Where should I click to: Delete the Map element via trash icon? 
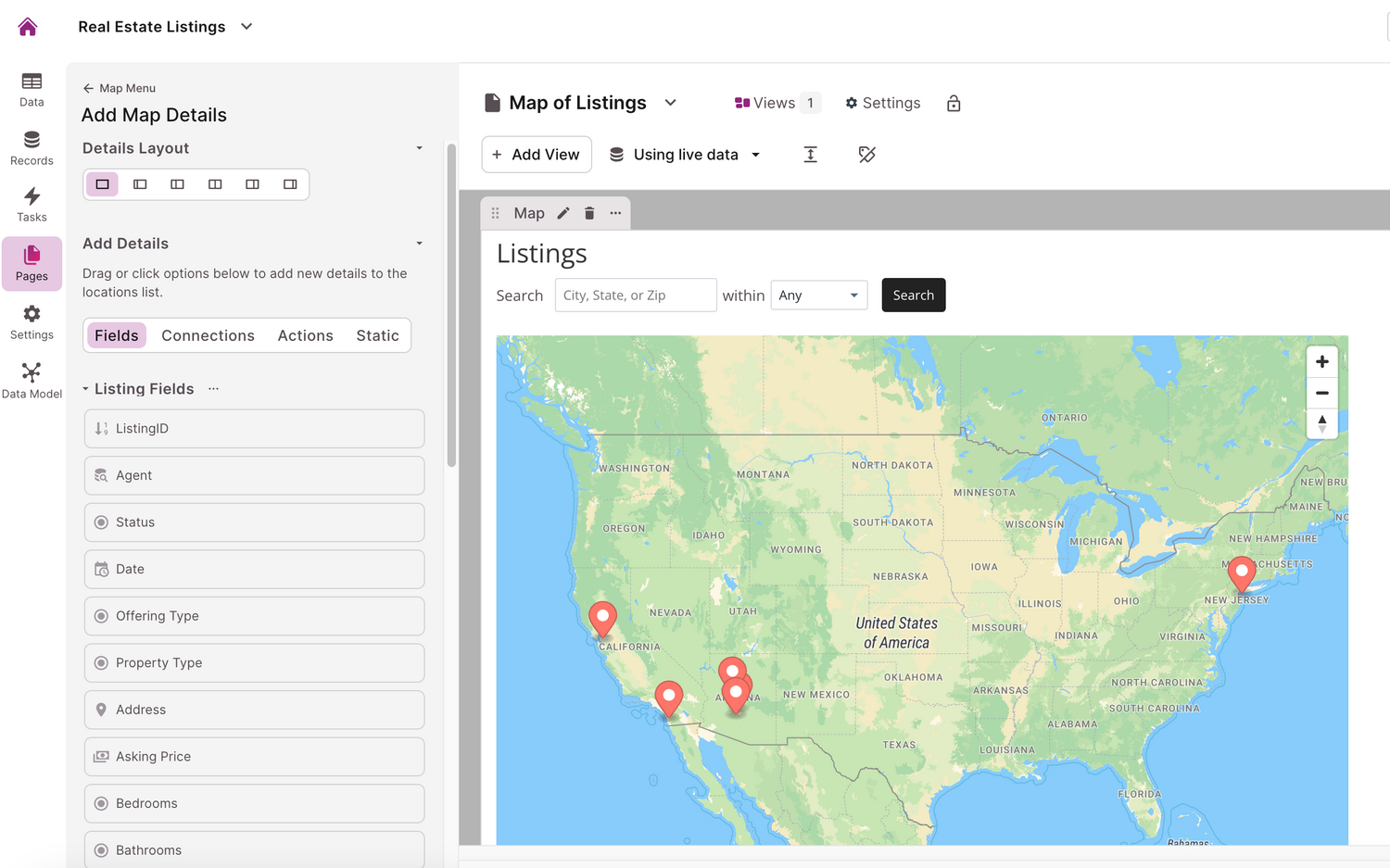[589, 213]
